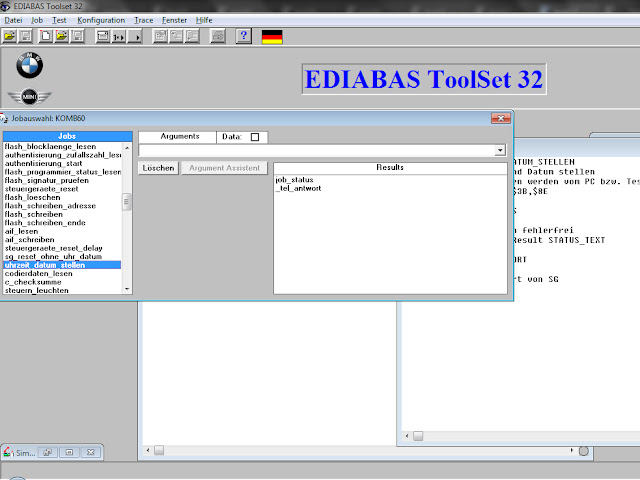
Task: Click the Jobauswahl dialog title icon
Action: tap(4, 119)
